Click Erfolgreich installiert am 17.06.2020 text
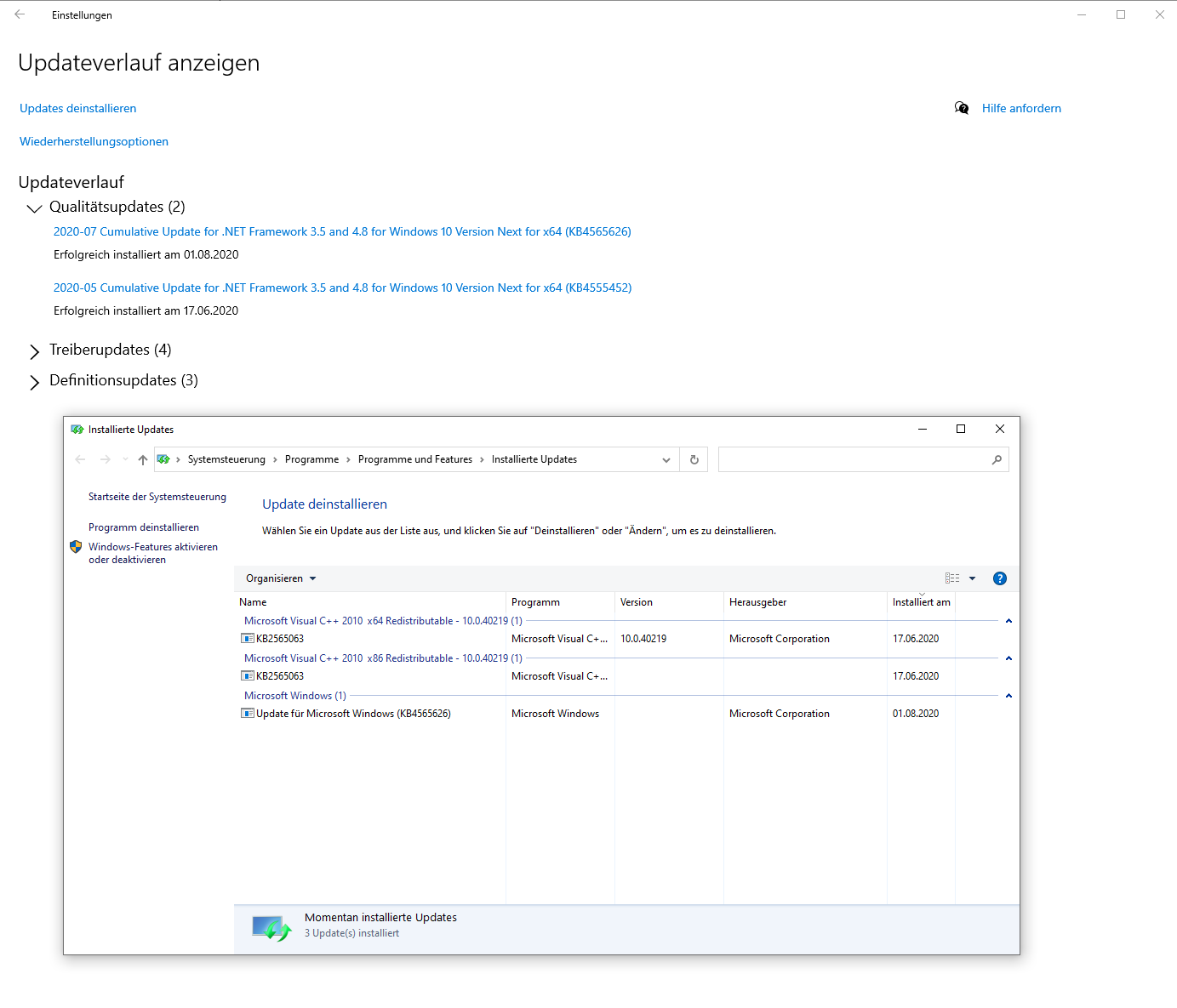 coord(146,310)
